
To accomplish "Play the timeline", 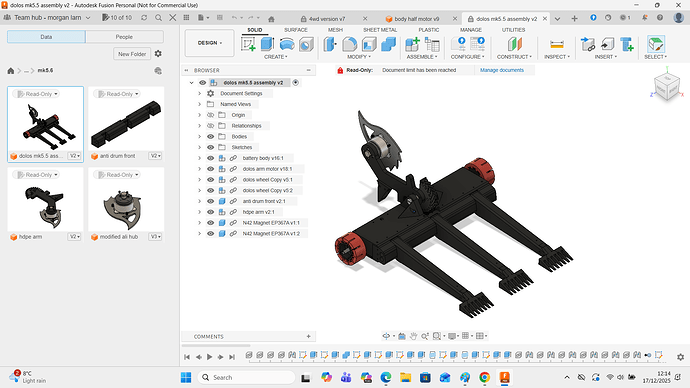I will pos(209,357).
